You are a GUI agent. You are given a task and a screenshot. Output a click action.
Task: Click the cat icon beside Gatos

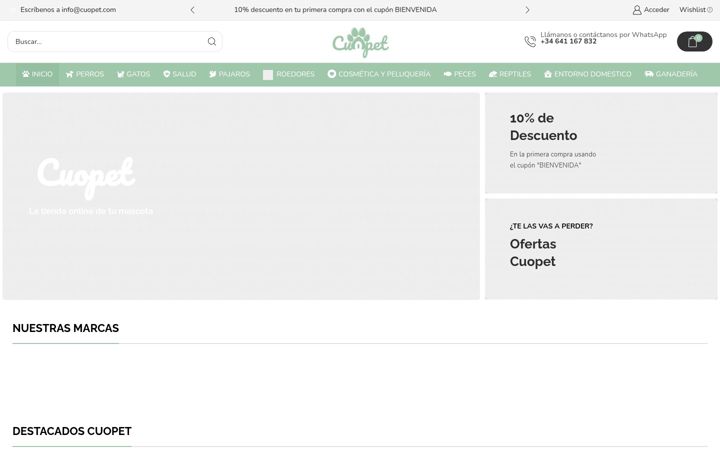(120, 74)
